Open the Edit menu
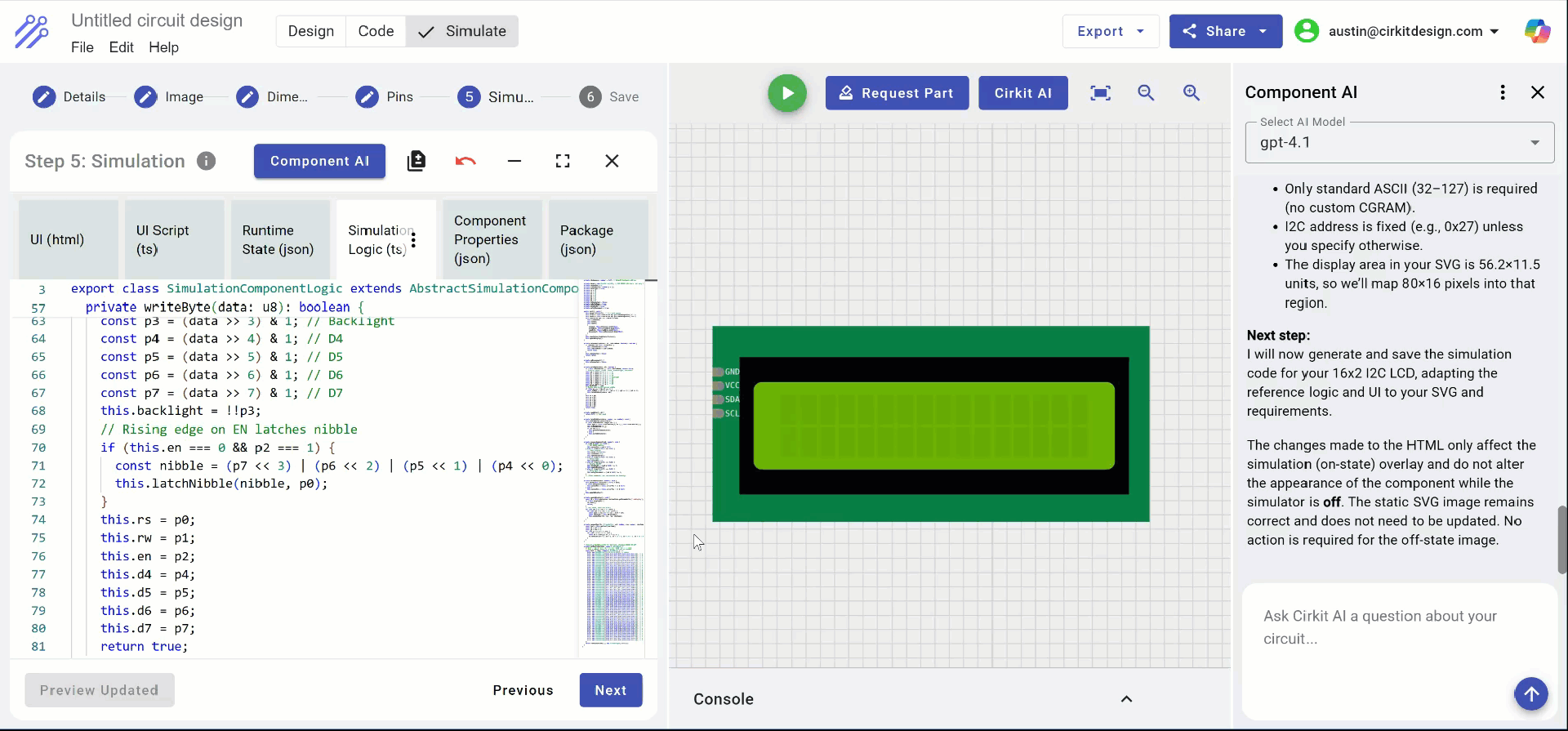Screen dimensions: 1568x731 click(x=121, y=47)
